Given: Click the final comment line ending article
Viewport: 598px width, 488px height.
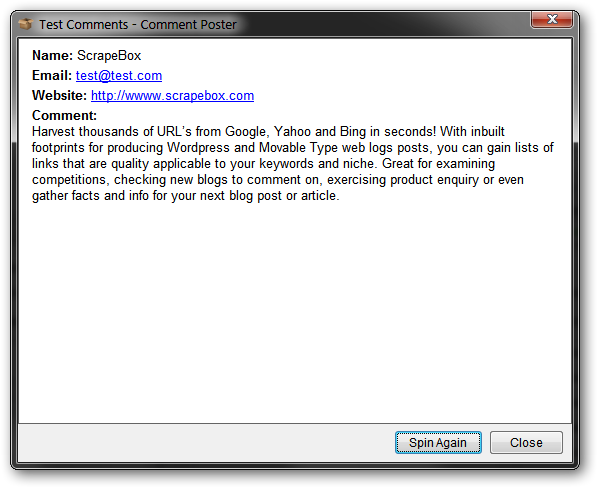Looking at the screenshot, I should [185, 196].
